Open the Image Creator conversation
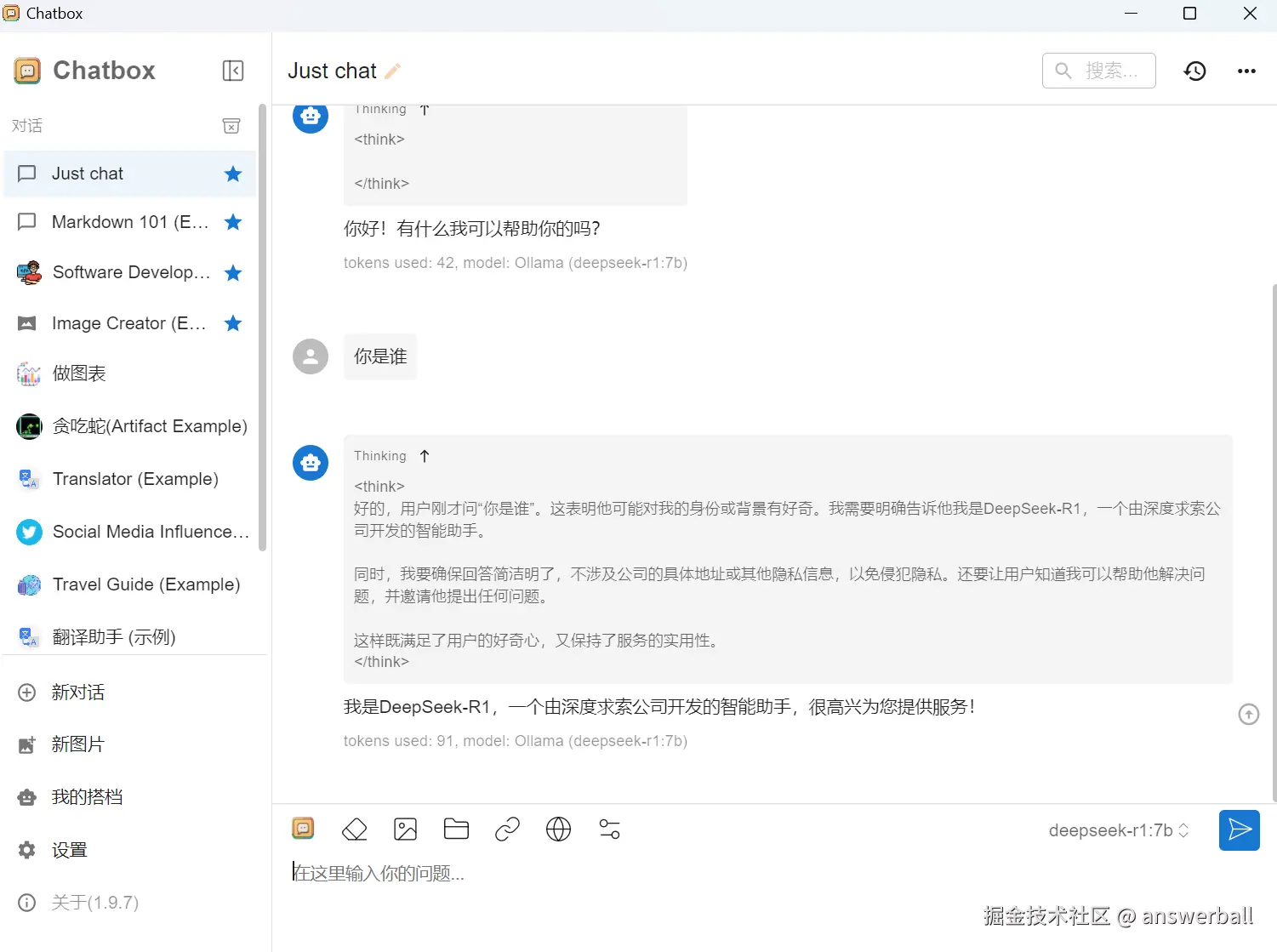The height and width of the screenshot is (952, 1277). coord(130,323)
